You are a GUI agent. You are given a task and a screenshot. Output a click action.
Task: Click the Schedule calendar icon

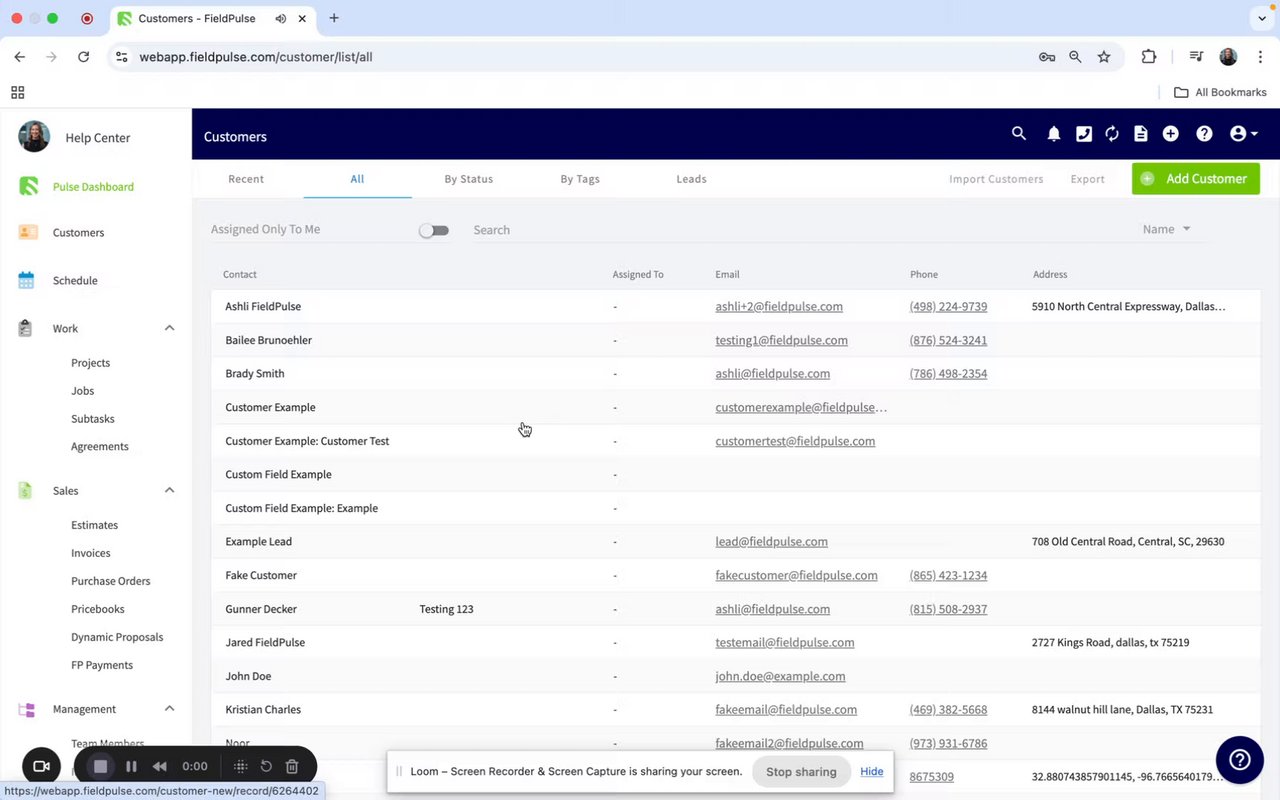click(27, 280)
